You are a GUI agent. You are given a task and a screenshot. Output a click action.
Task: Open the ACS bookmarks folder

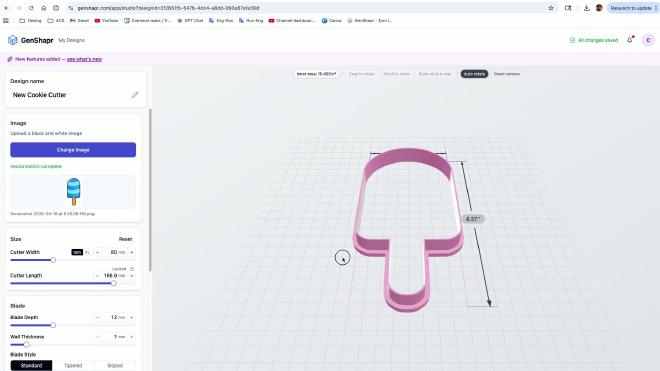point(56,20)
